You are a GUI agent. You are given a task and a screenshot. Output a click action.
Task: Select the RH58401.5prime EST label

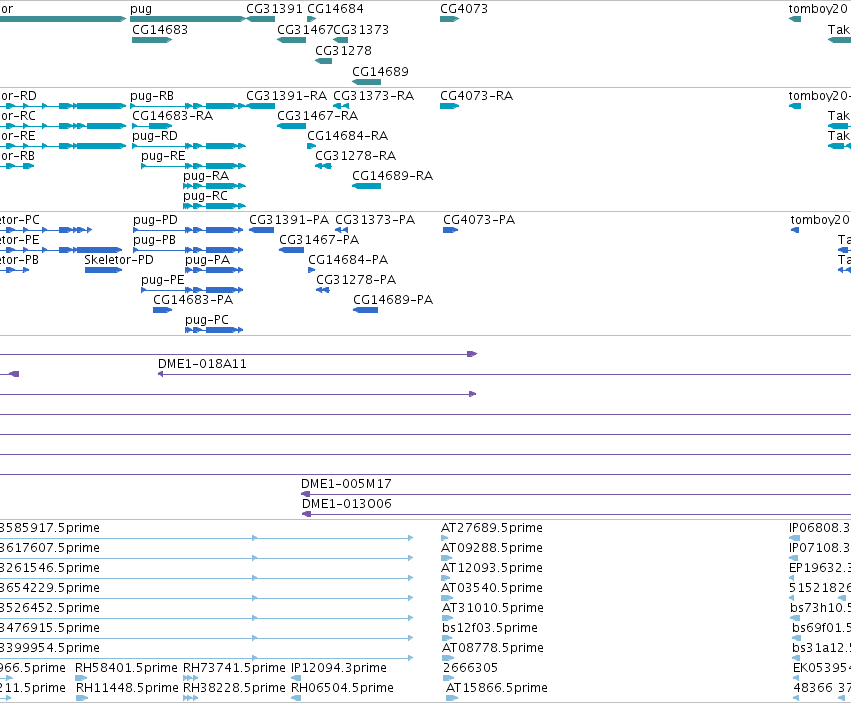[x=126, y=668]
